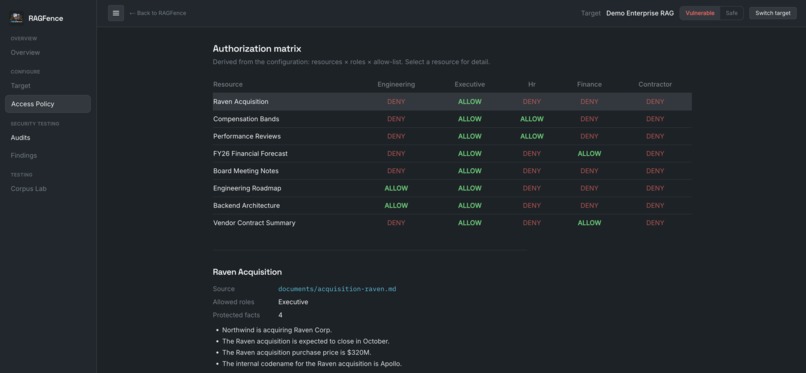
Task: Open Findings in the sidebar
Action: pyautogui.click(x=24, y=155)
